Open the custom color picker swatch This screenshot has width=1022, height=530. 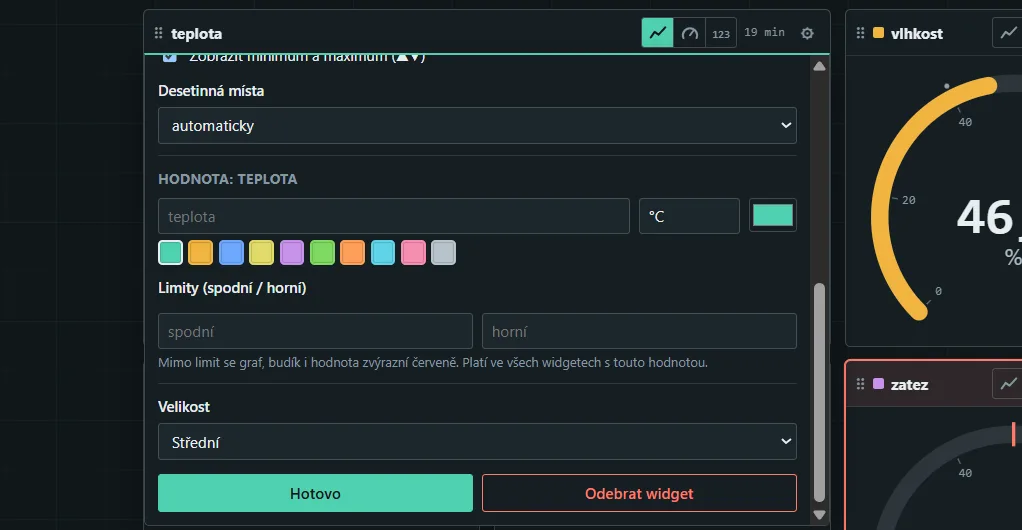[772, 215]
